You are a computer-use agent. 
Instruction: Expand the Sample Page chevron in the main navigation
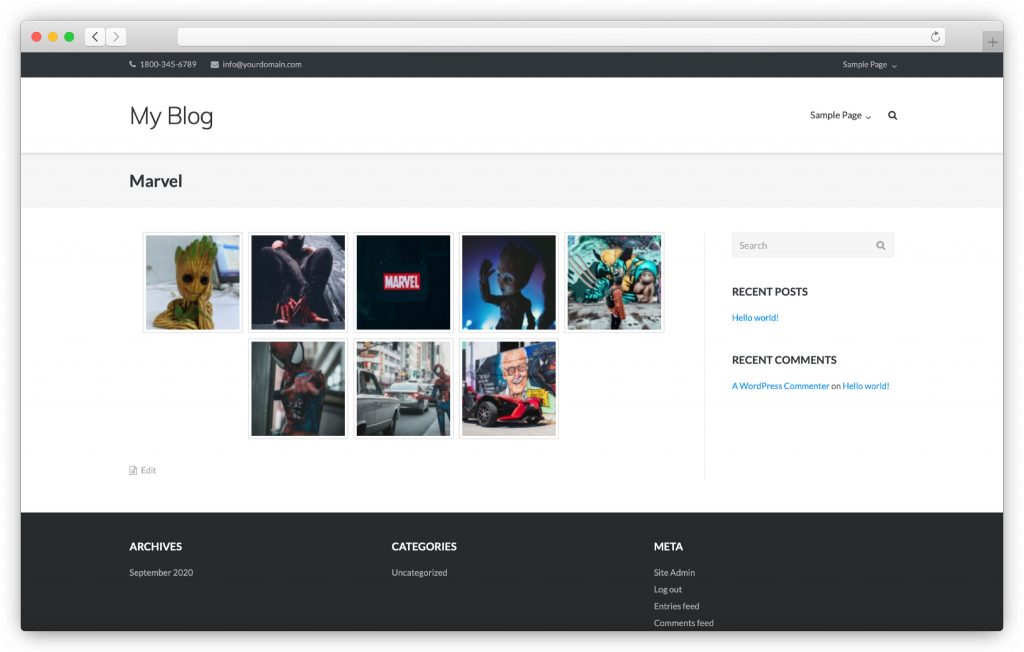pos(866,117)
